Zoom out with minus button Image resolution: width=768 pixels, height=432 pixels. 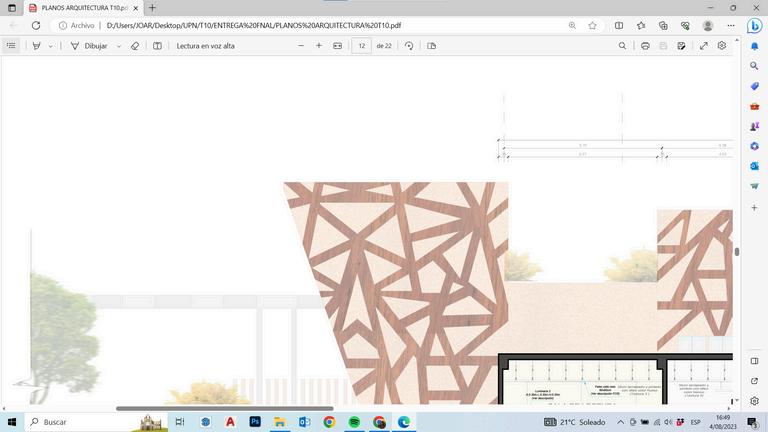[301, 46]
